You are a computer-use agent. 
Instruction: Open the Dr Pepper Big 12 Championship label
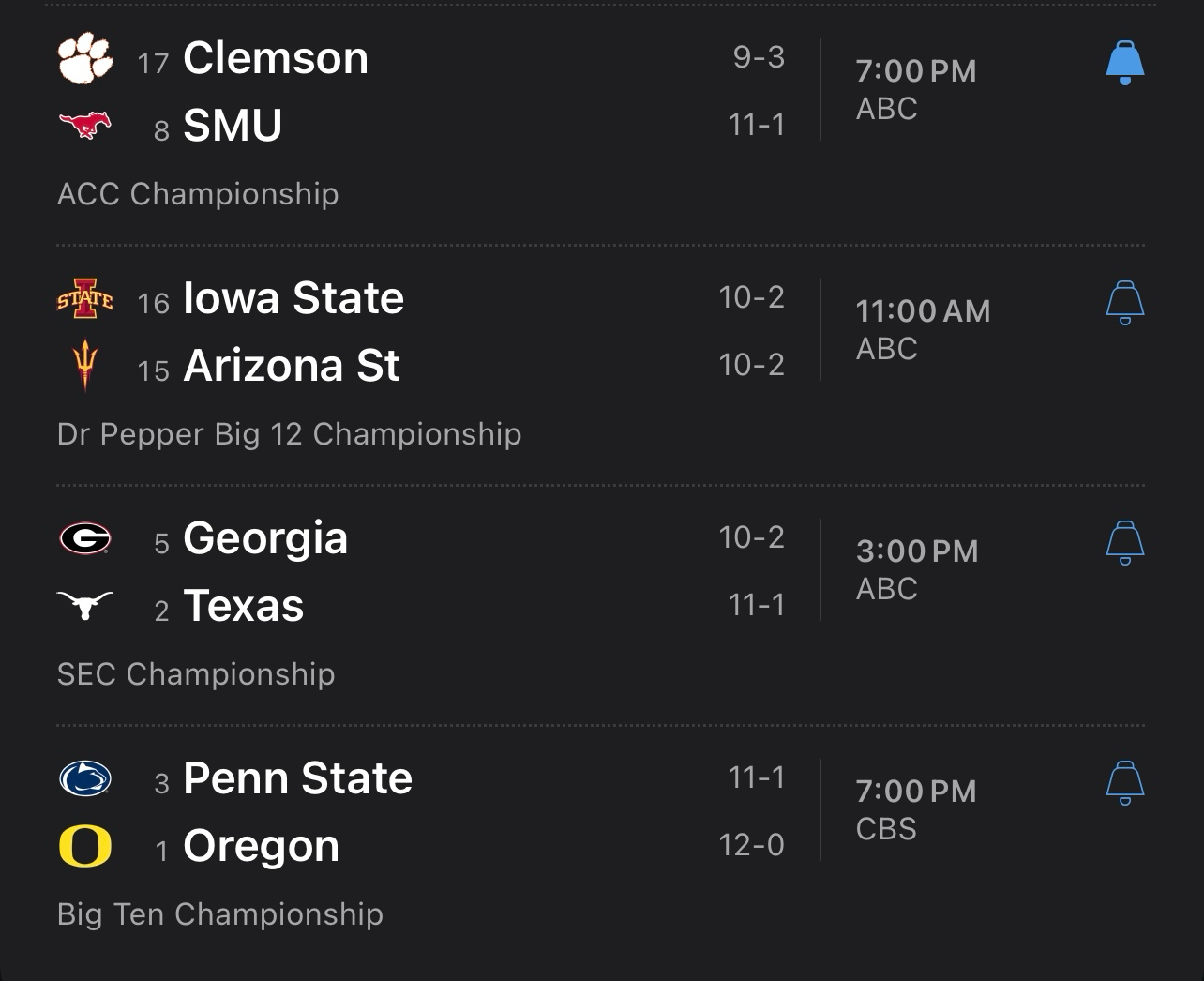(289, 434)
